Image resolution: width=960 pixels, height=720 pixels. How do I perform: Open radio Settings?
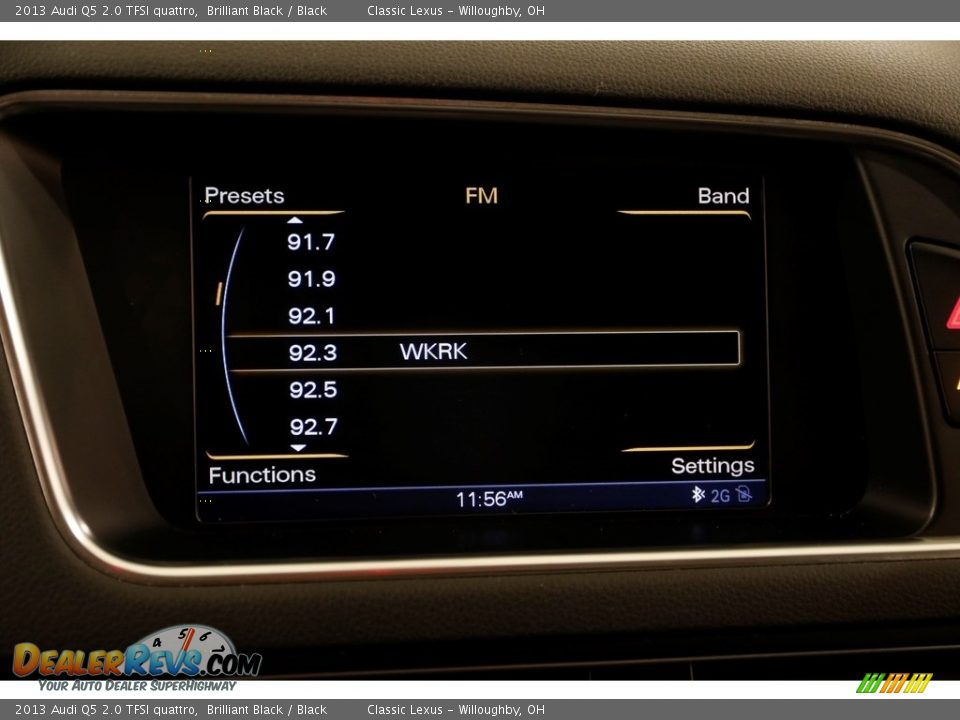click(x=712, y=466)
